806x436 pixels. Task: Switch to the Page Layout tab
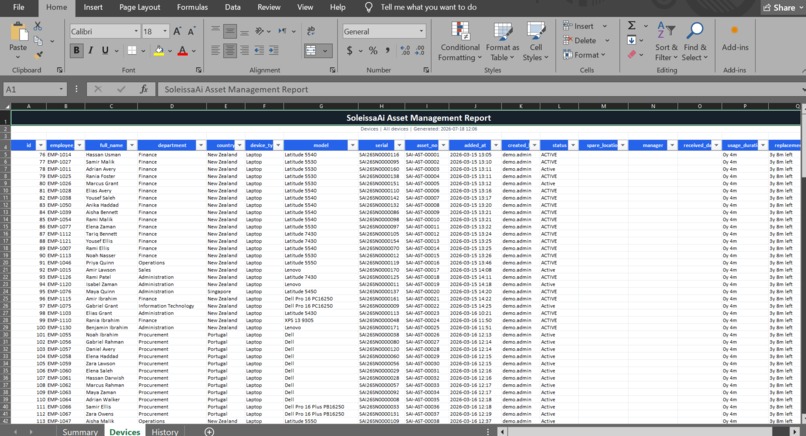139,7
